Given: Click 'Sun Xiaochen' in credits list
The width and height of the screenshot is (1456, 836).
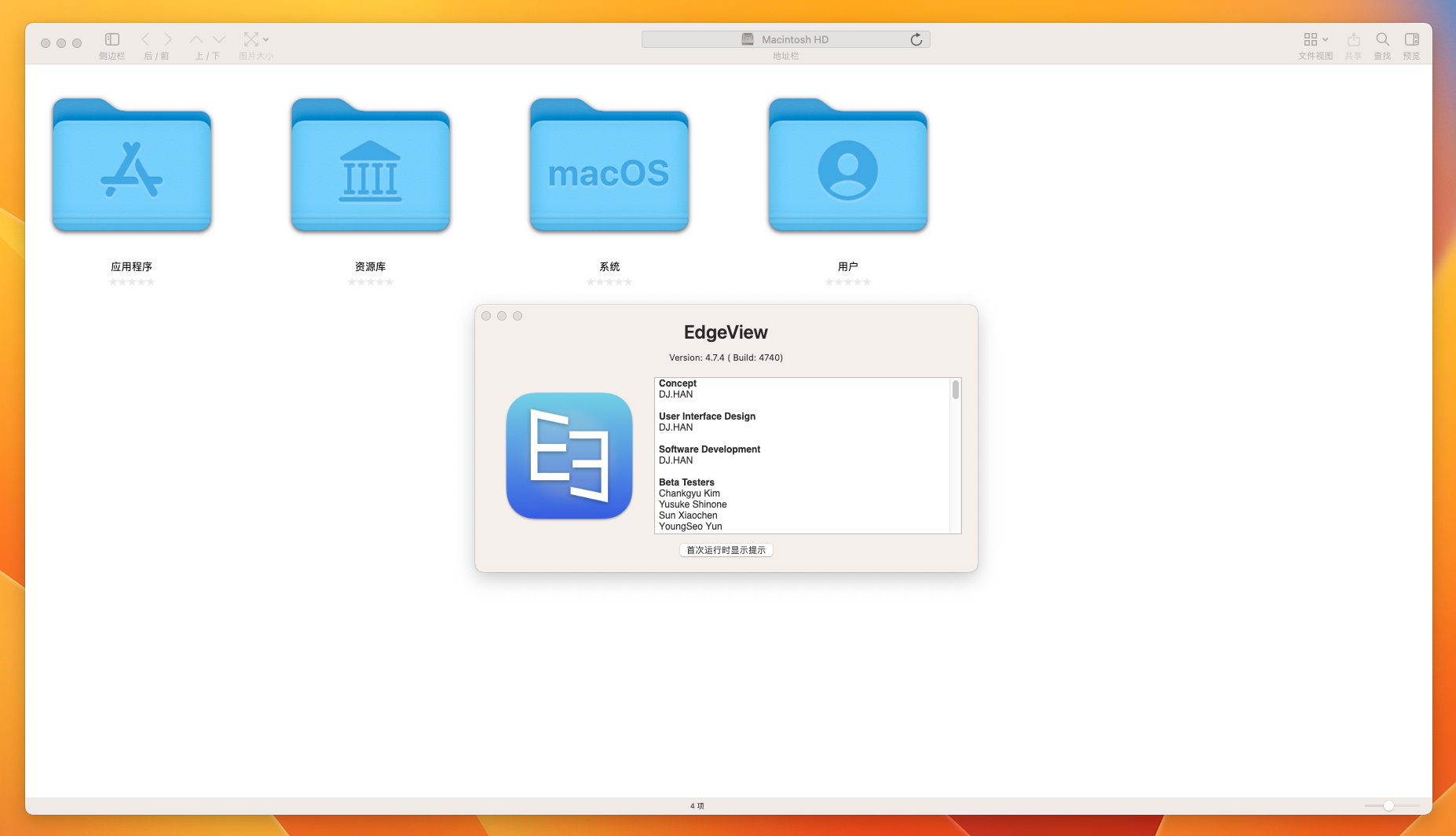Looking at the screenshot, I should (x=688, y=515).
